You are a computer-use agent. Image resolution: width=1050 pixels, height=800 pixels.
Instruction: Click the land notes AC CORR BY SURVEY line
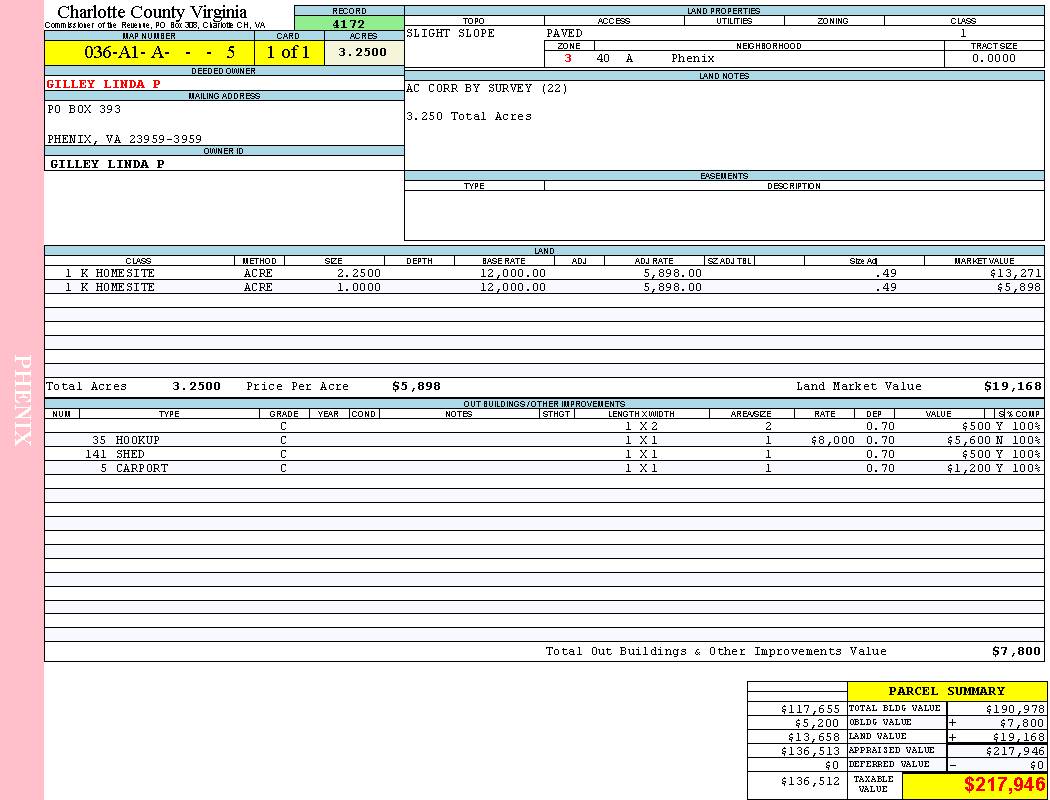coord(487,88)
